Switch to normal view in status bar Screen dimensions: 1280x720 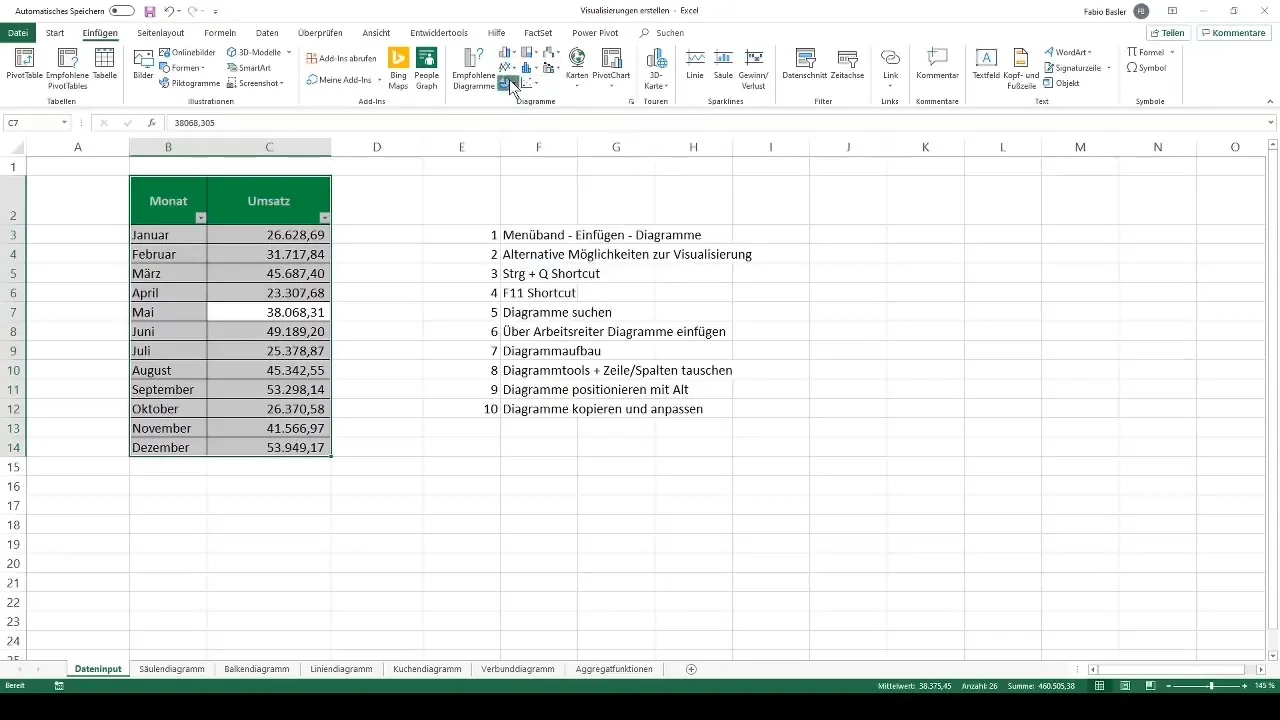pos(1100,685)
